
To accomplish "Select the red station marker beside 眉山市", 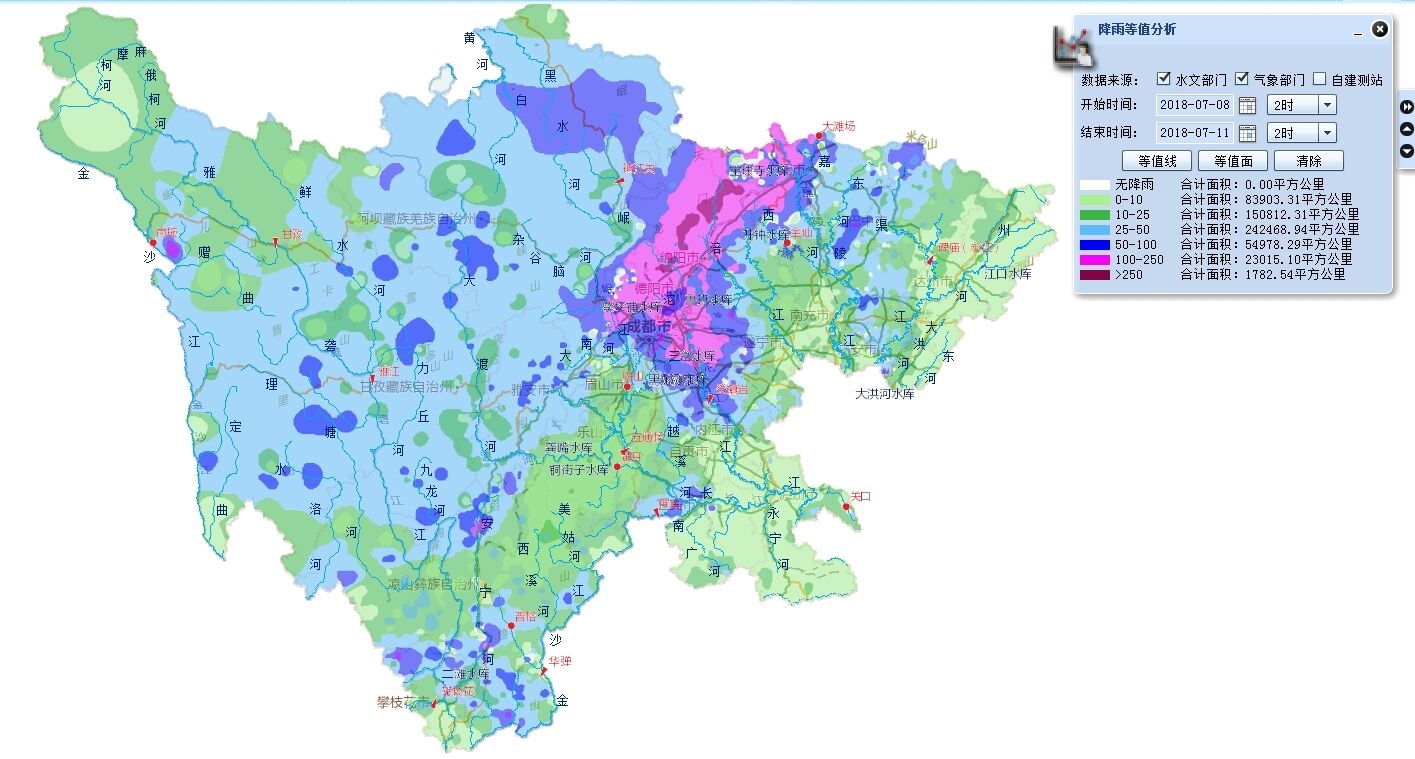I will (627, 385).
